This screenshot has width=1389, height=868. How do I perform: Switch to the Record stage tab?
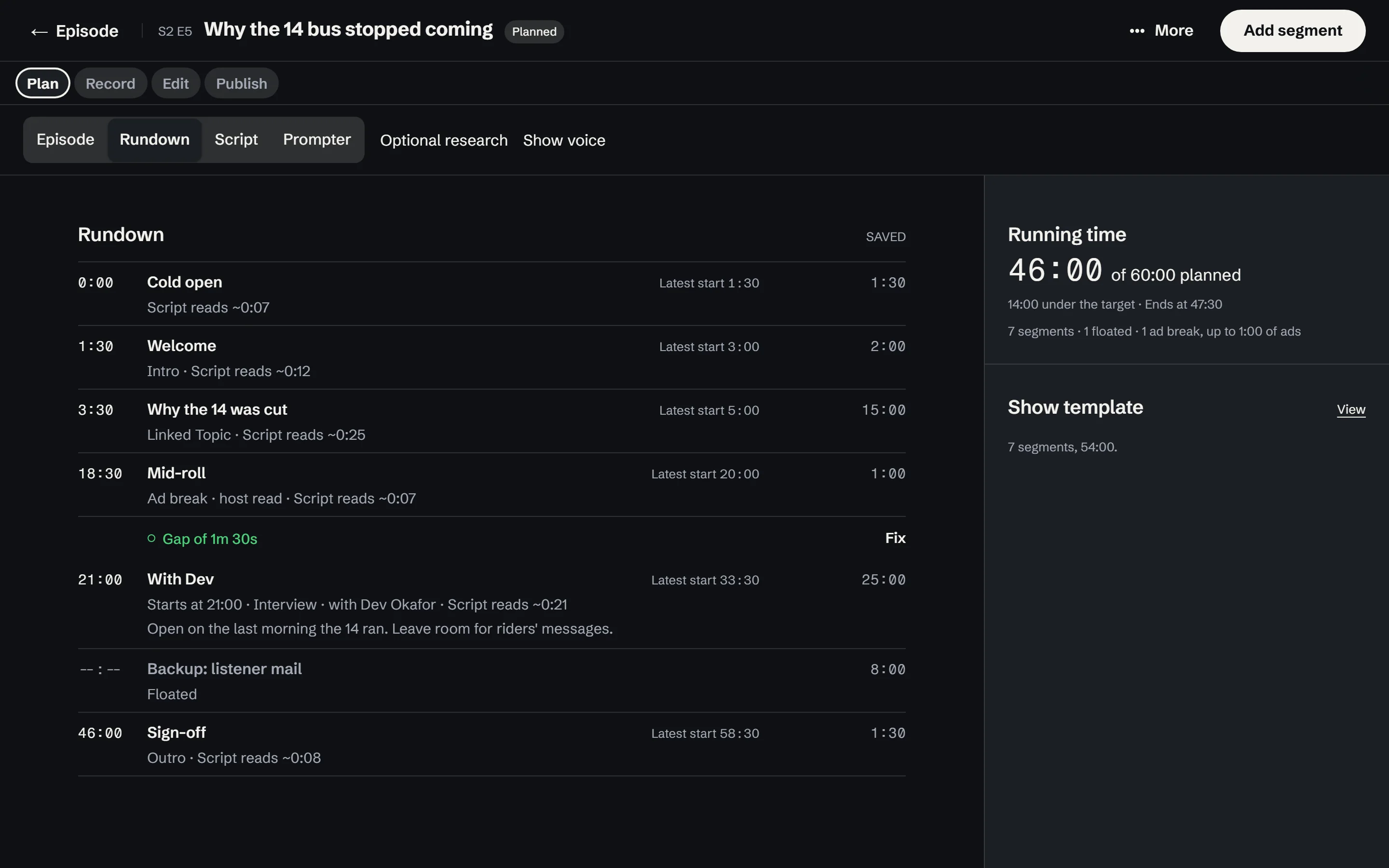click(110, 83)
